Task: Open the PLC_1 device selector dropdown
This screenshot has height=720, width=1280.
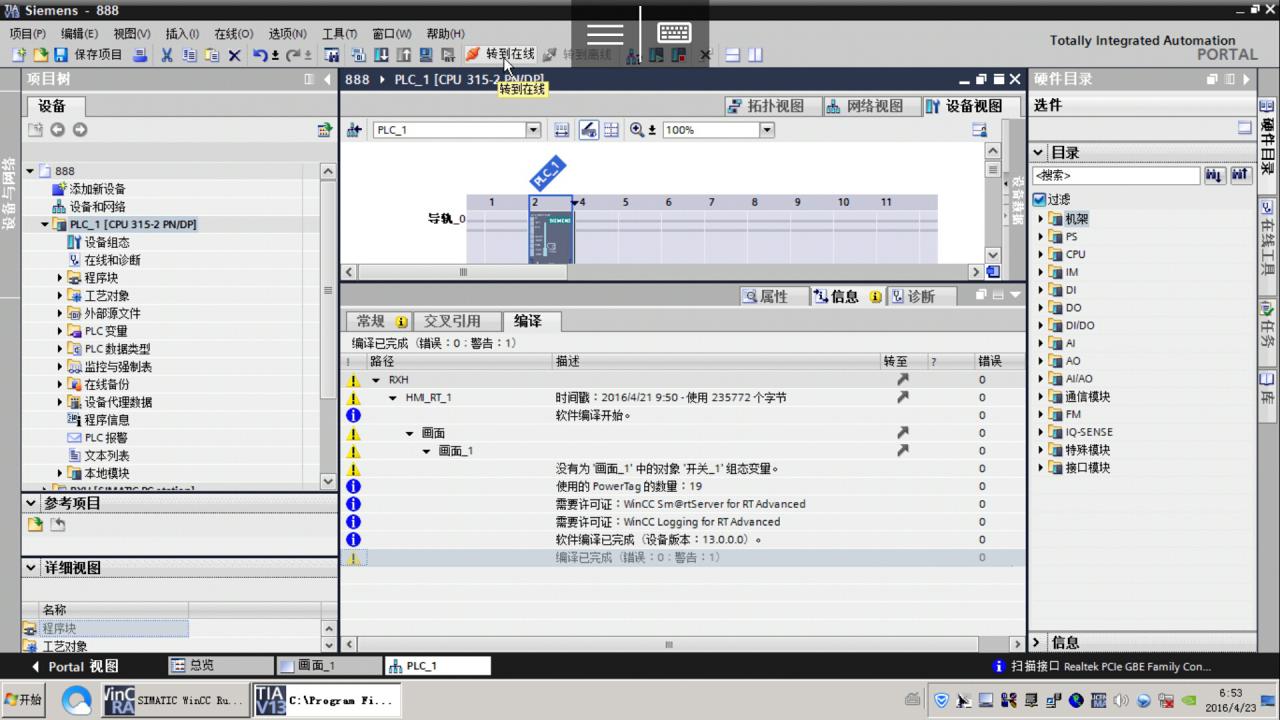Action: click(533, 130)
